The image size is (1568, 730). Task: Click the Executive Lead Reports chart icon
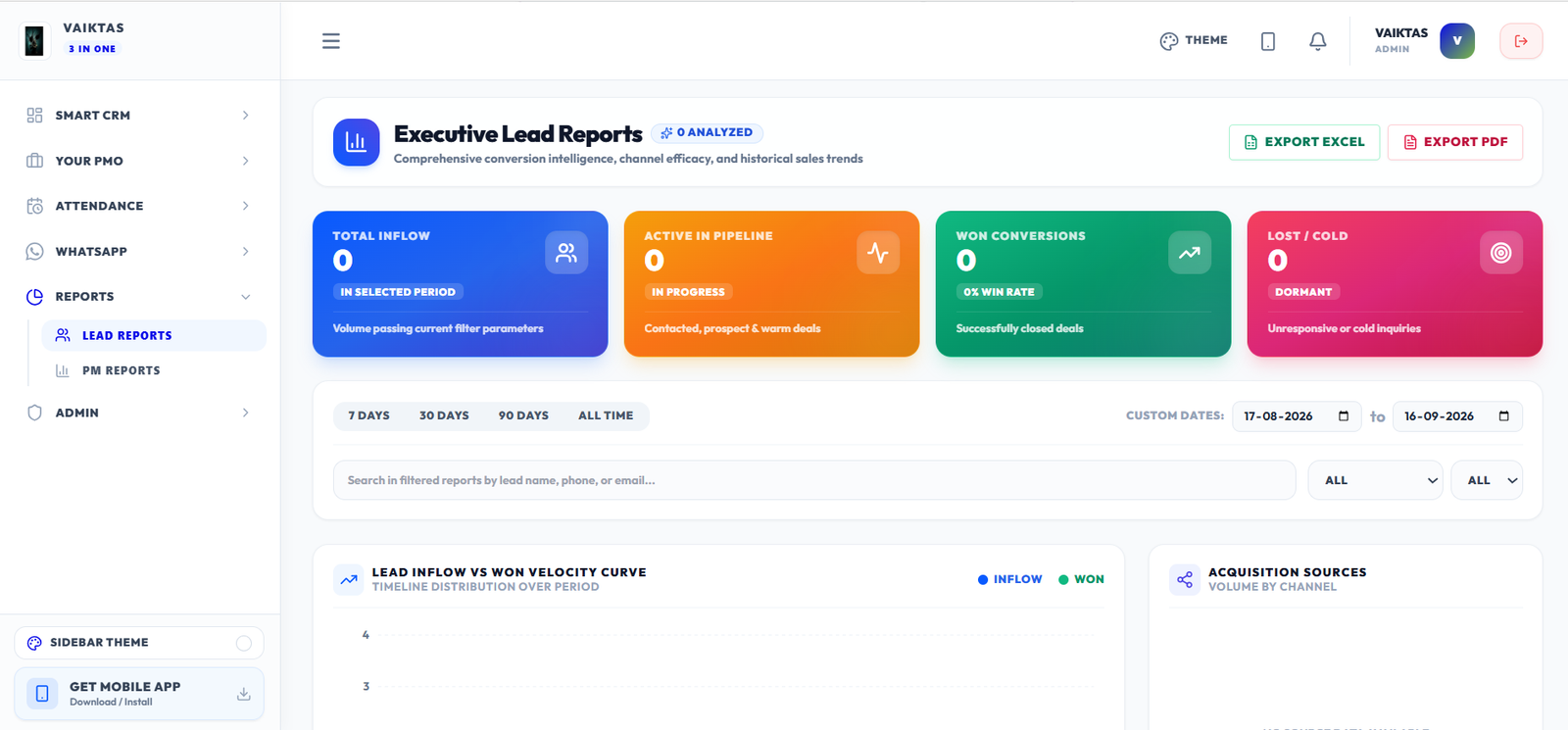point(356,142)
